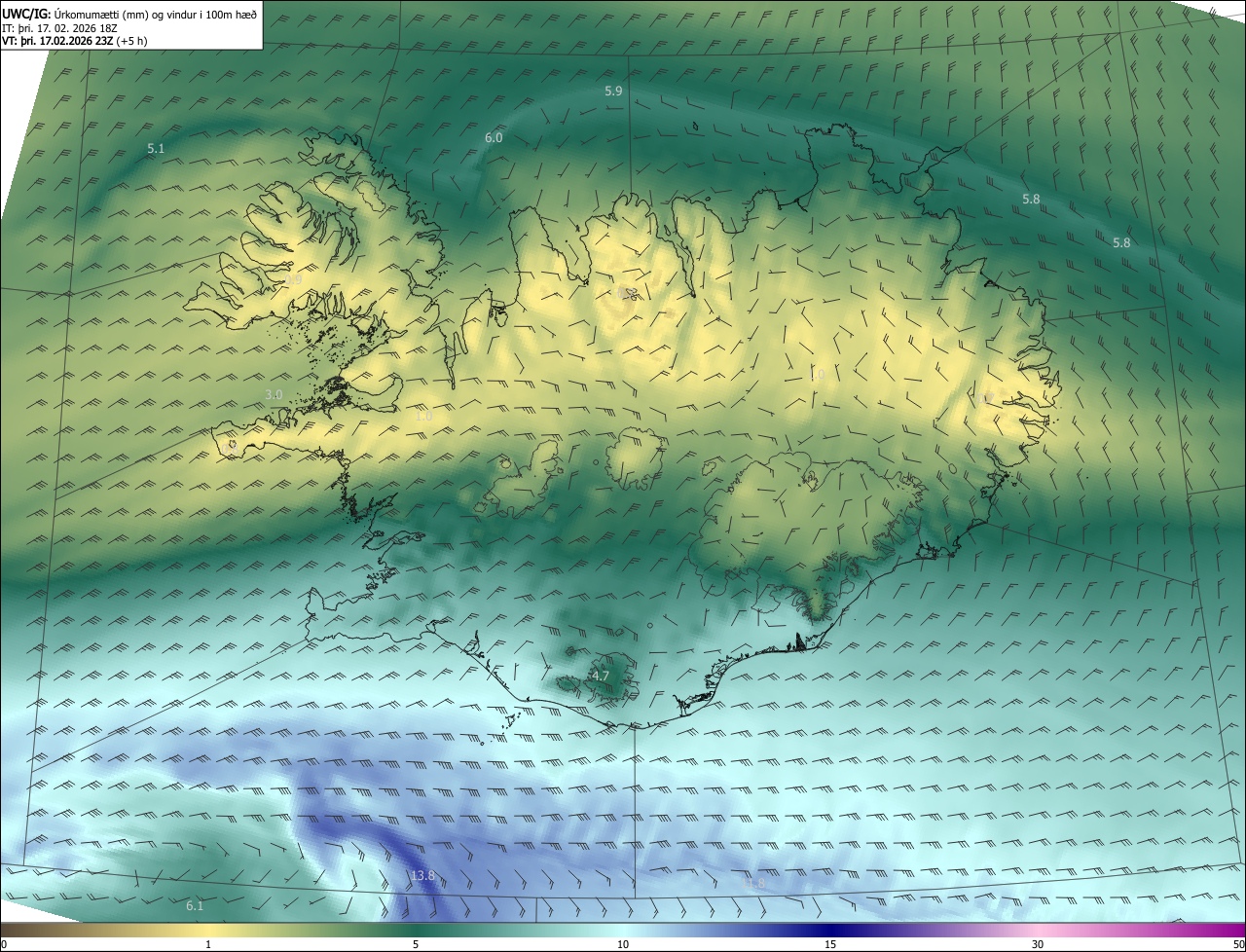This screenshot has width=1246, height=952.
Task: Click the 6.0 value on the map
Action: pyautogui.click(x=494, y=138)
